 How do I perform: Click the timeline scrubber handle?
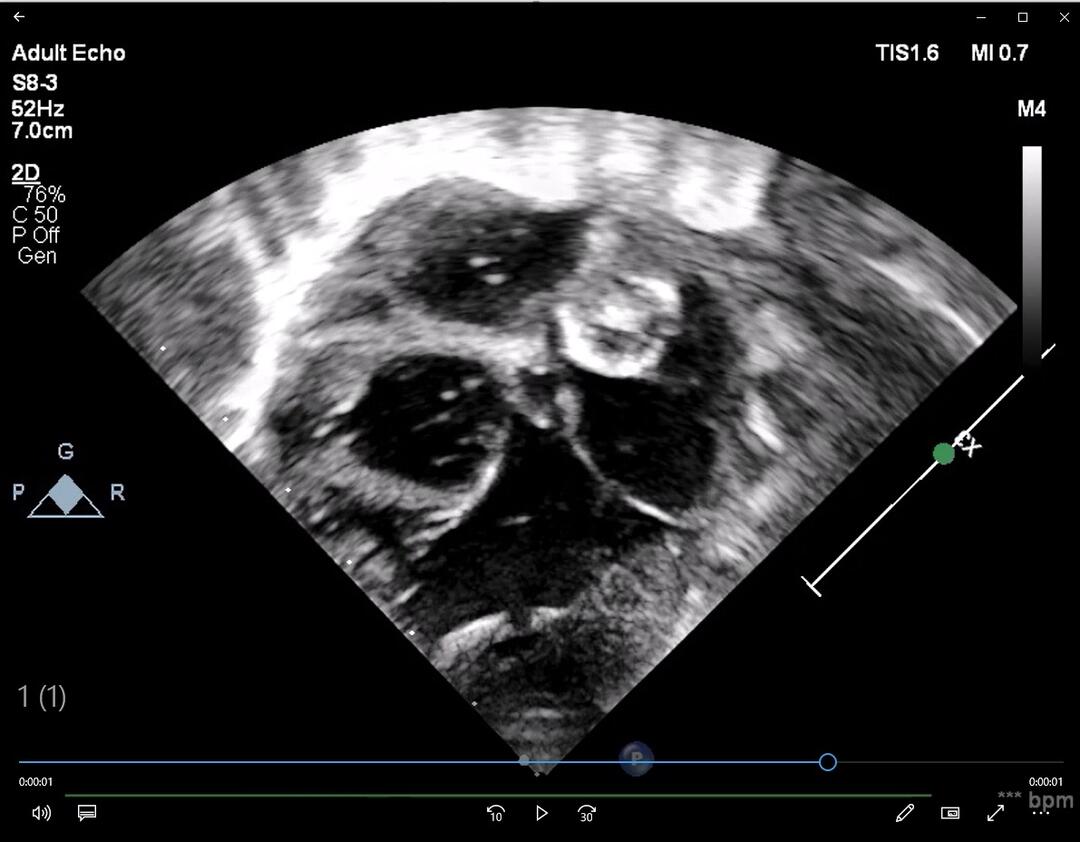click(827, 762)
